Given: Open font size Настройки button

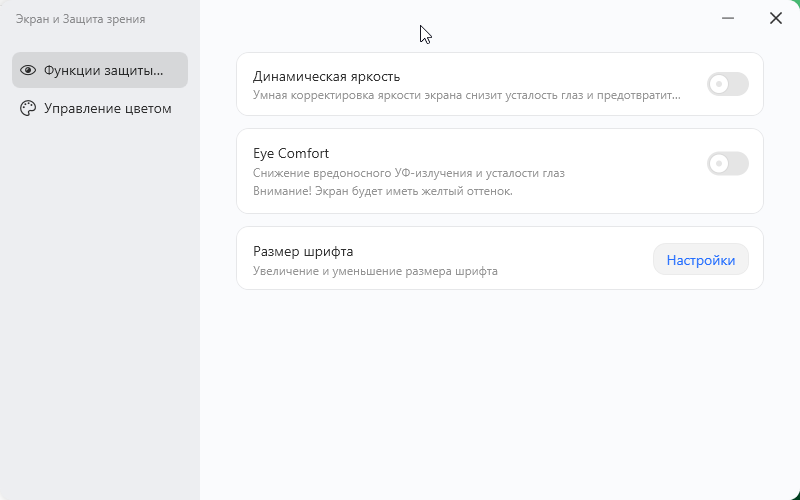Looking at the screenshot, I should [700, 260].
